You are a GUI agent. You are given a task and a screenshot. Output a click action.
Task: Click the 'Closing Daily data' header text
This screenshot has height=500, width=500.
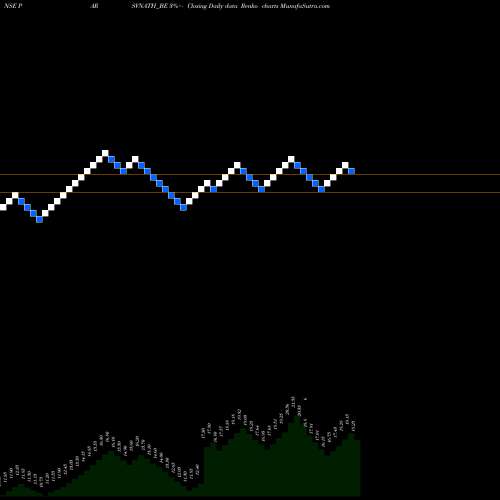[x=212, y=6]
